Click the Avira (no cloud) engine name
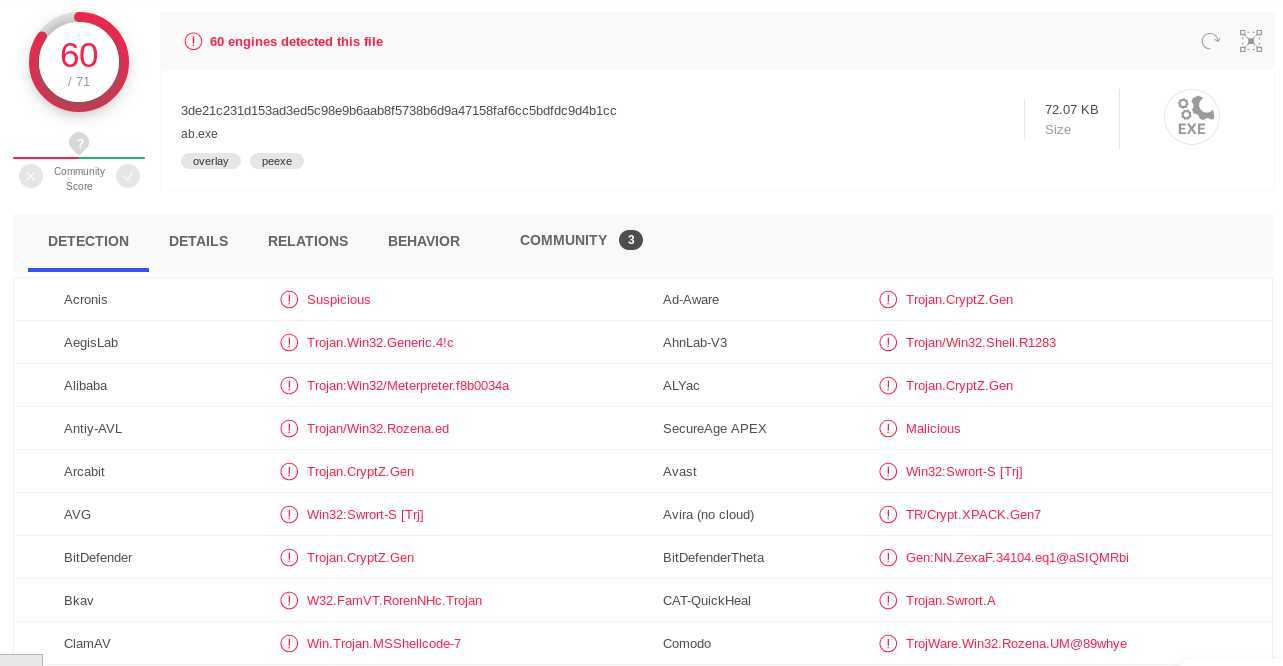 click(x=708, y=515)
